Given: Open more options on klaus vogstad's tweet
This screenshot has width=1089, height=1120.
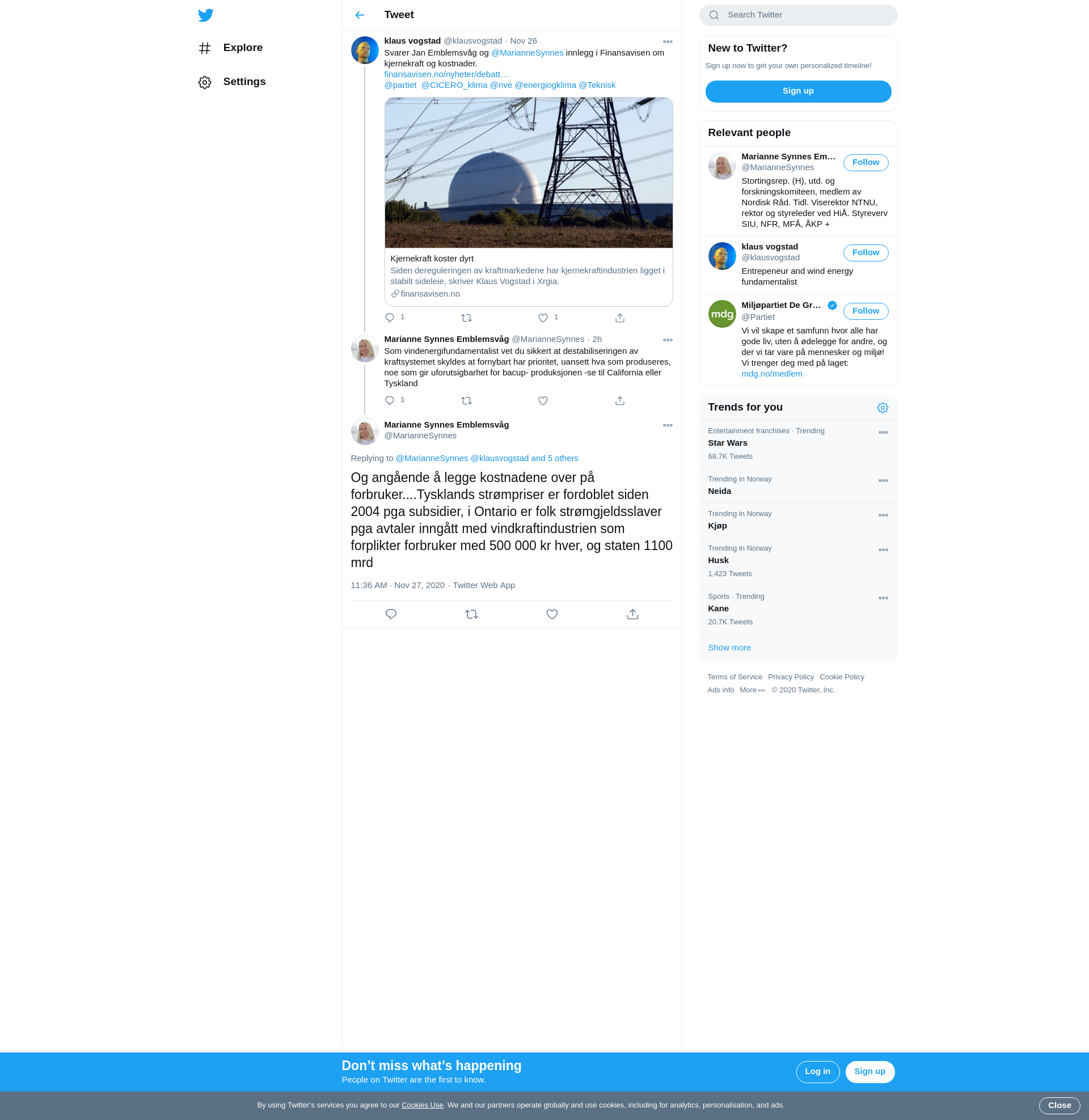Looking at the screenshot, I should coord(667,42).
